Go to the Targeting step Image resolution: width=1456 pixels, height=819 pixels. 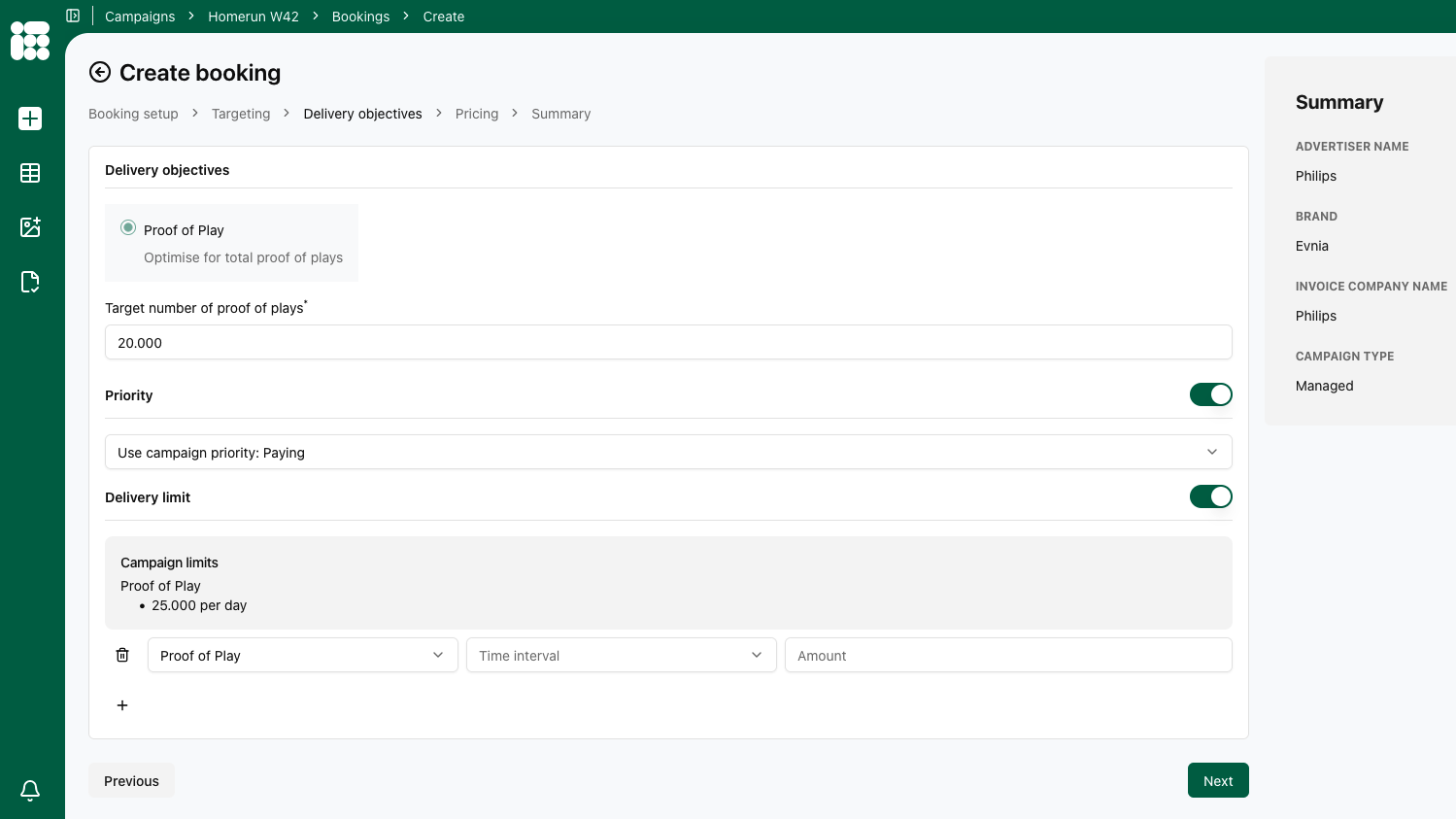[x=241, y=114]
